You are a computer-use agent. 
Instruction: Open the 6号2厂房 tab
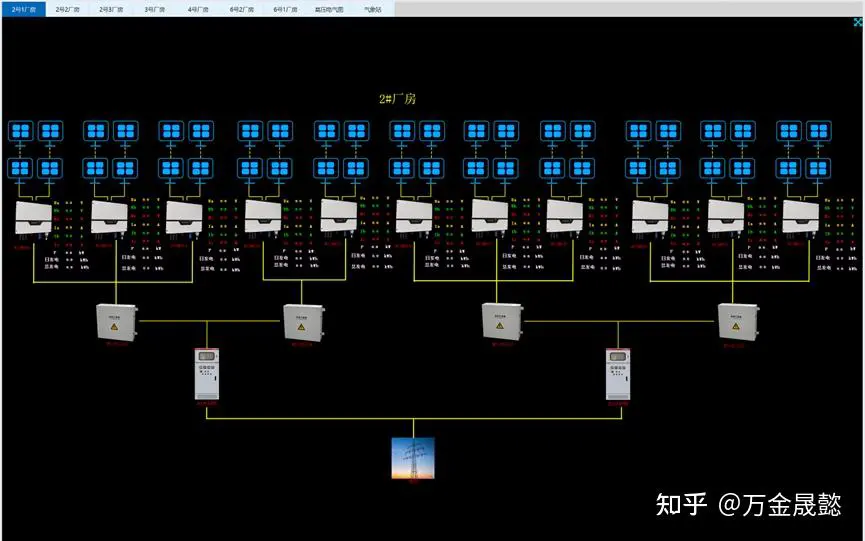pos(241,8)
